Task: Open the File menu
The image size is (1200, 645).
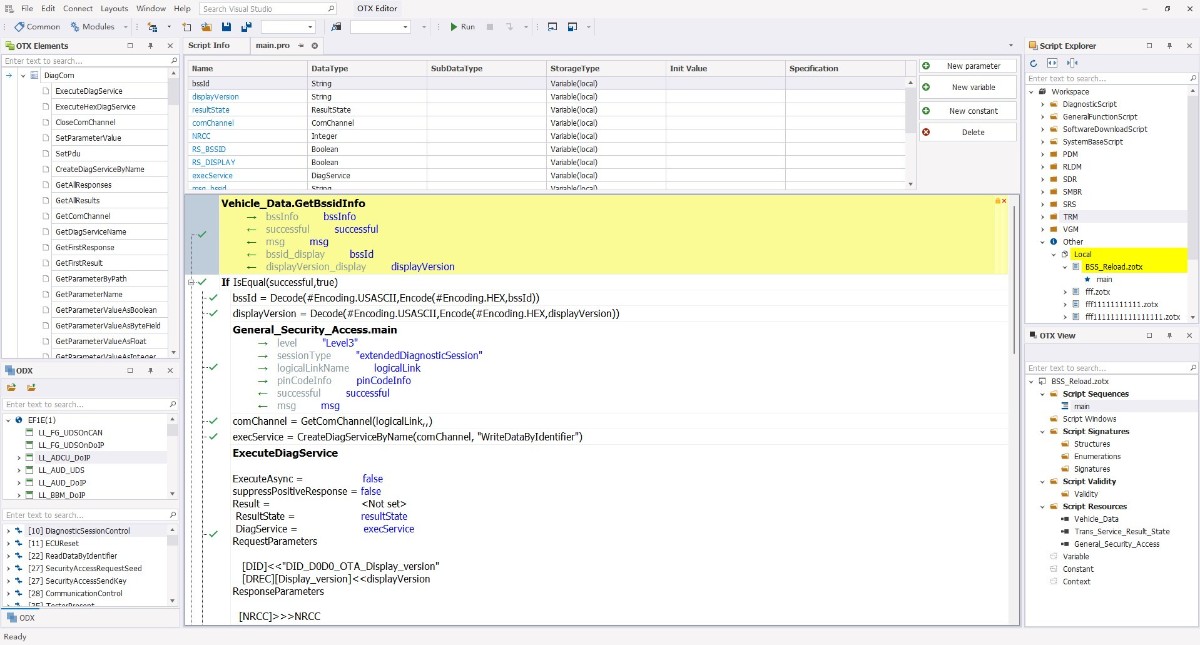Action: [27, 8]
